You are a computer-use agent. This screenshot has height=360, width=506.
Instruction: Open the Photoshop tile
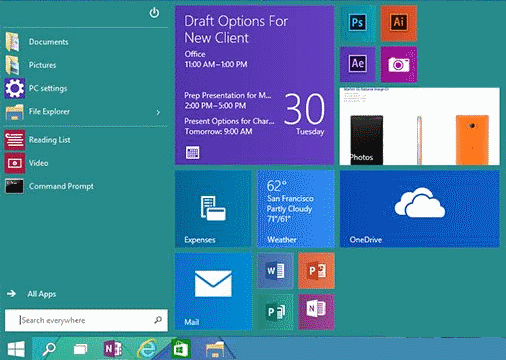tap(358, 23)
